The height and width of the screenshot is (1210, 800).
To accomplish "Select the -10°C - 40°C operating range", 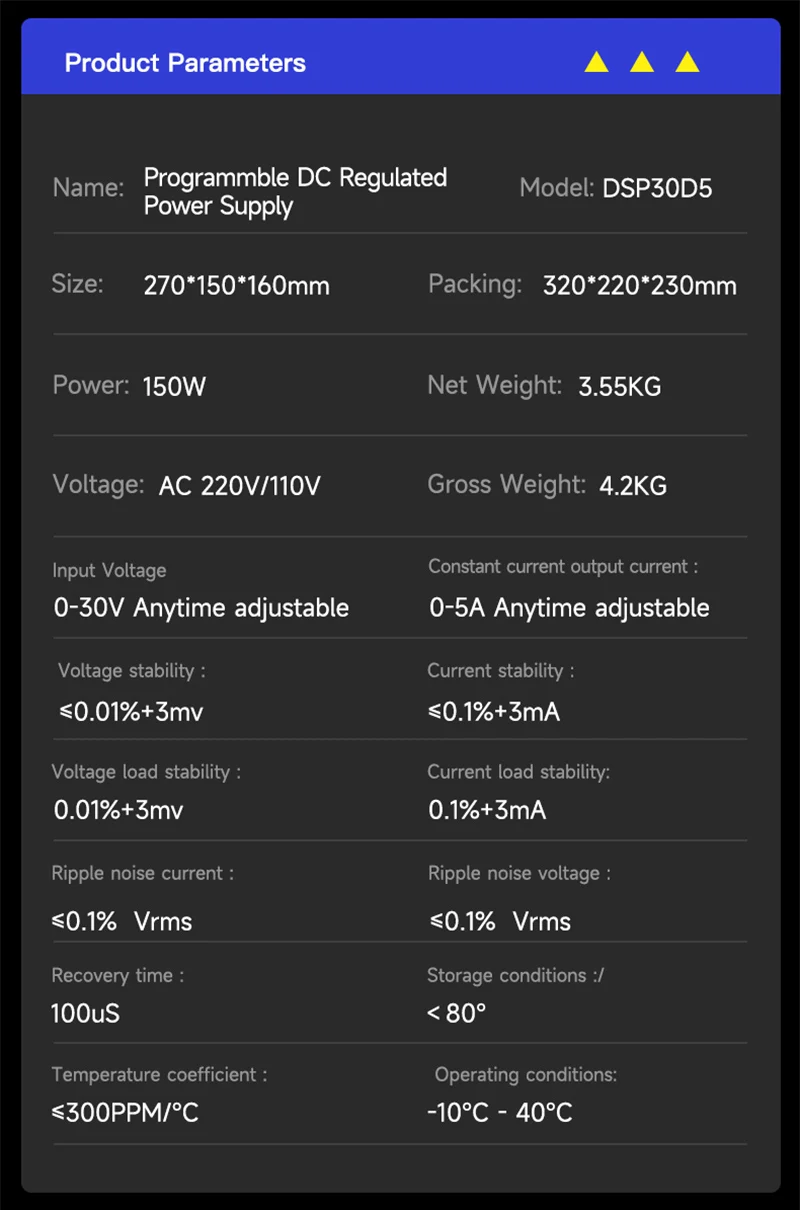I will (x=499, y=1113).
